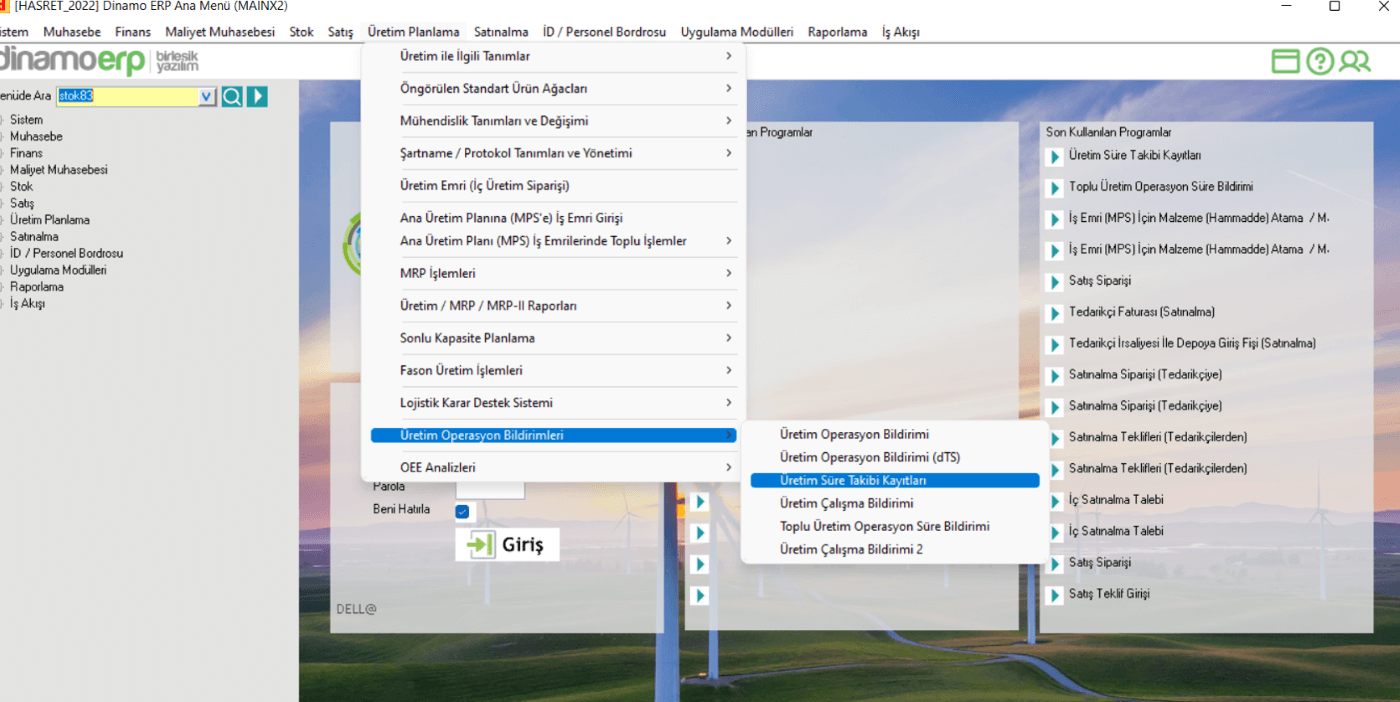Expand the MRP İşlemleri submenu

553,273
